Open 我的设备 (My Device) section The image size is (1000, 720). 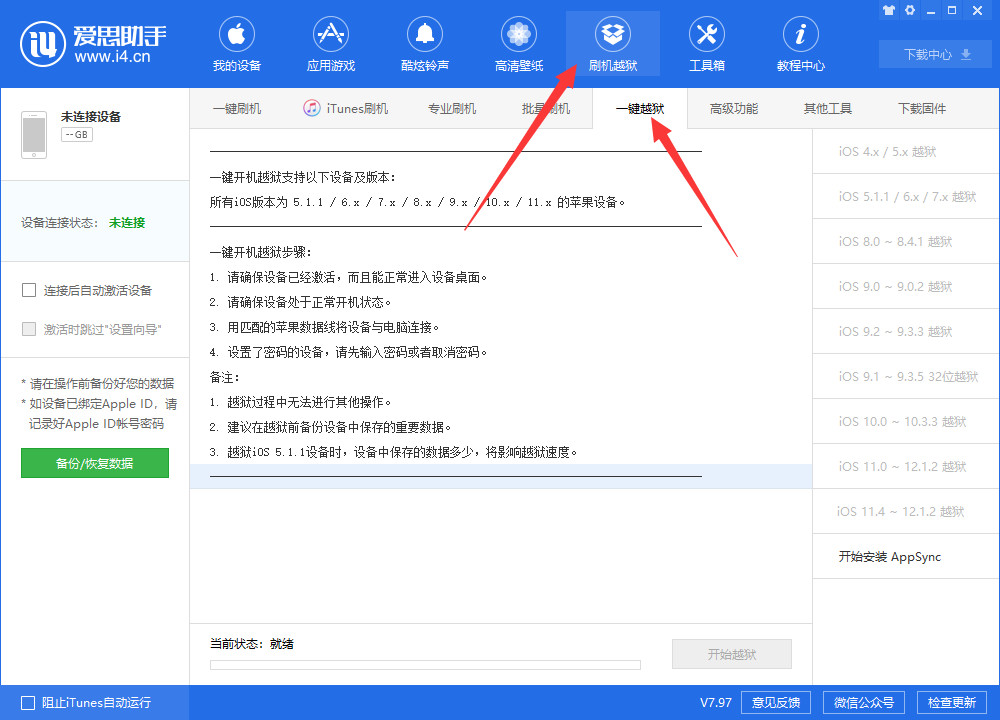point(236,45)
